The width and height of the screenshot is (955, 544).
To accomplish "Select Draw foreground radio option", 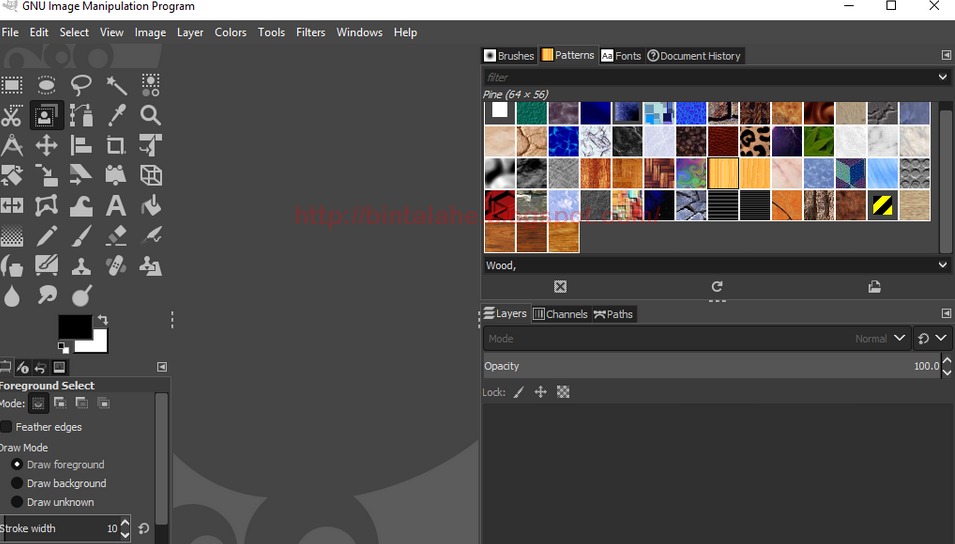I will [x=17, y=464].
